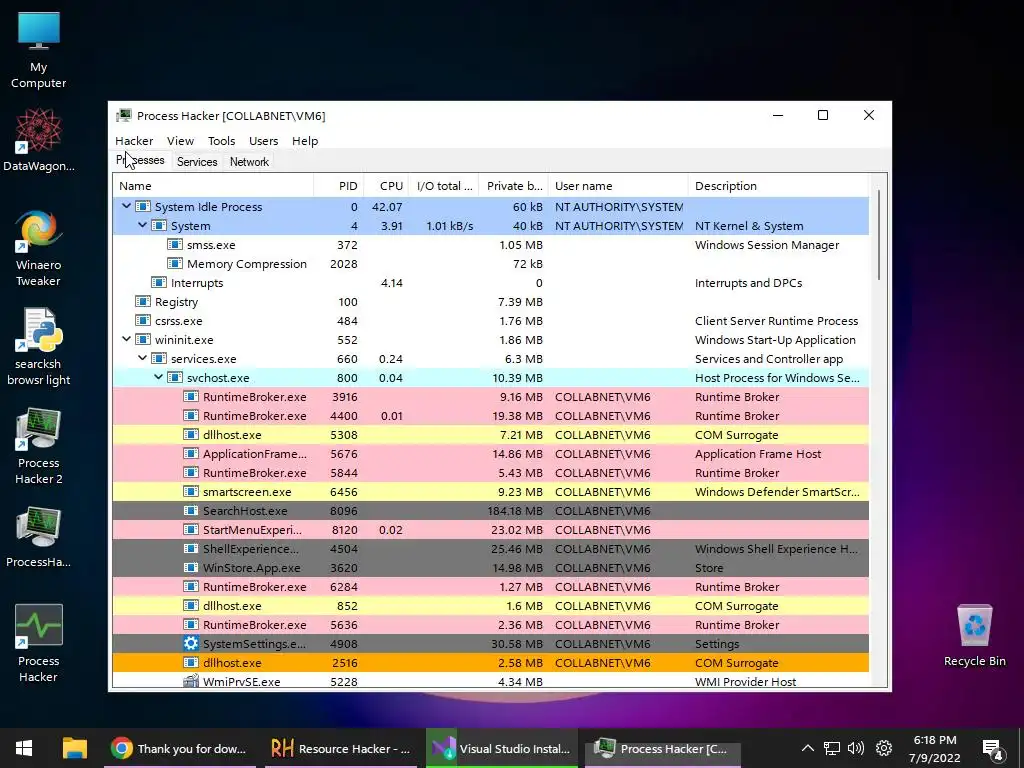This screenshot has width=1024, height=768.
Task: Select the StartMenuExperi... process row
Action: tap(491, 530)
